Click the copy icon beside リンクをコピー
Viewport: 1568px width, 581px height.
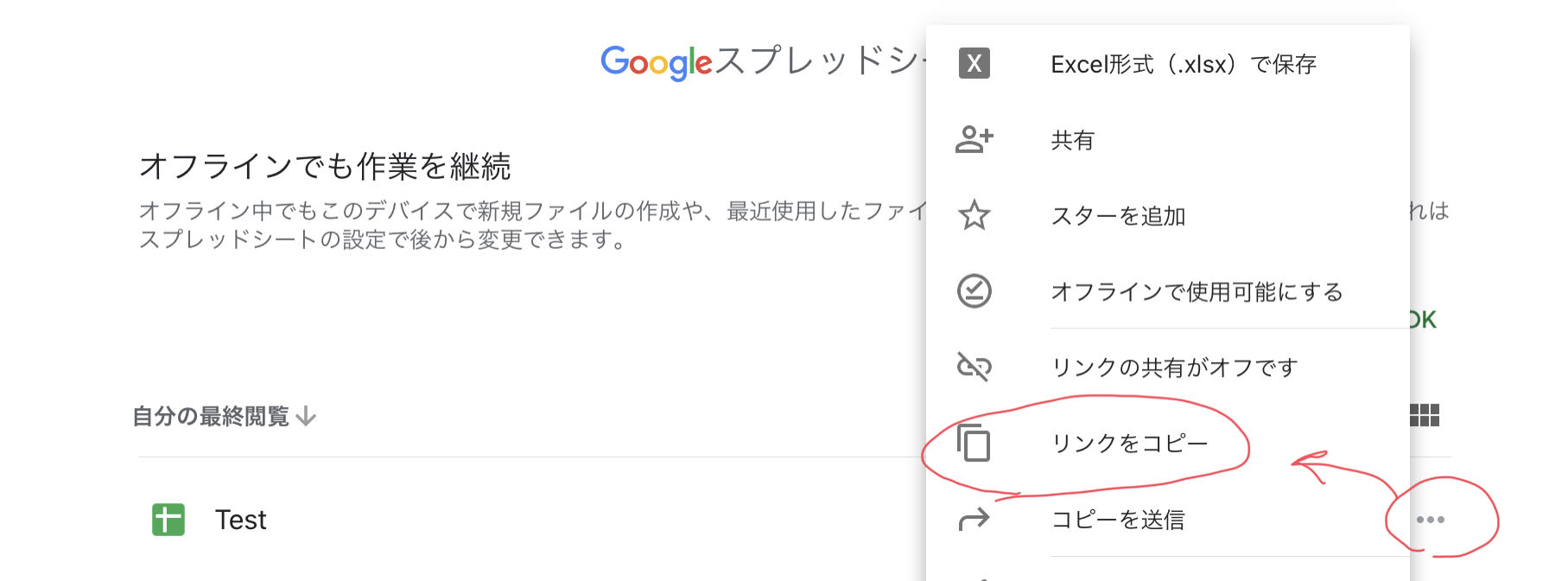click(x=974, y=444)
